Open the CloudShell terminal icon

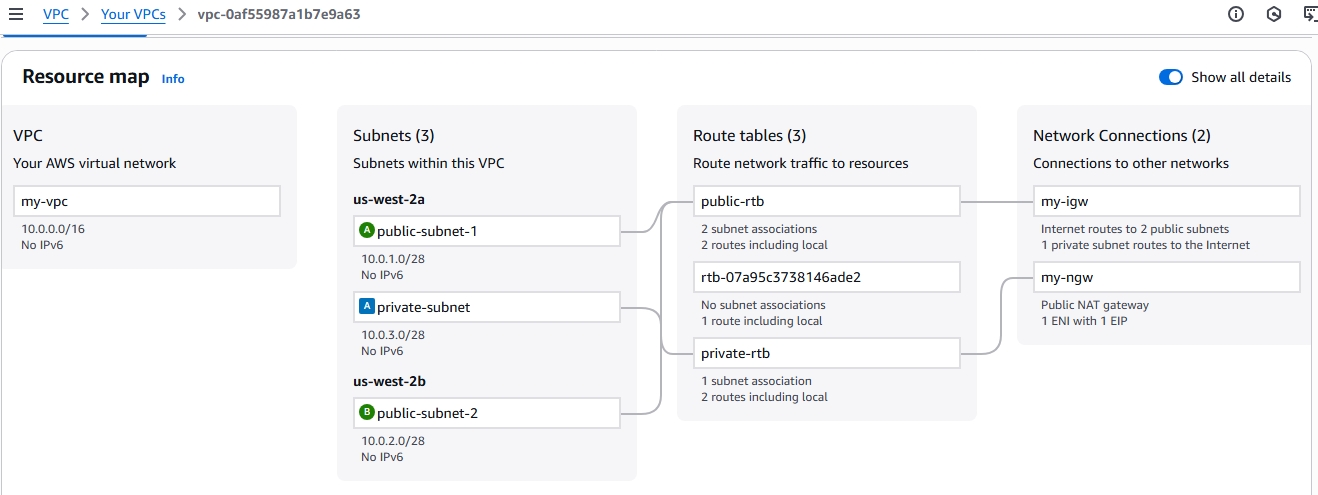(x=1310, y=14)
